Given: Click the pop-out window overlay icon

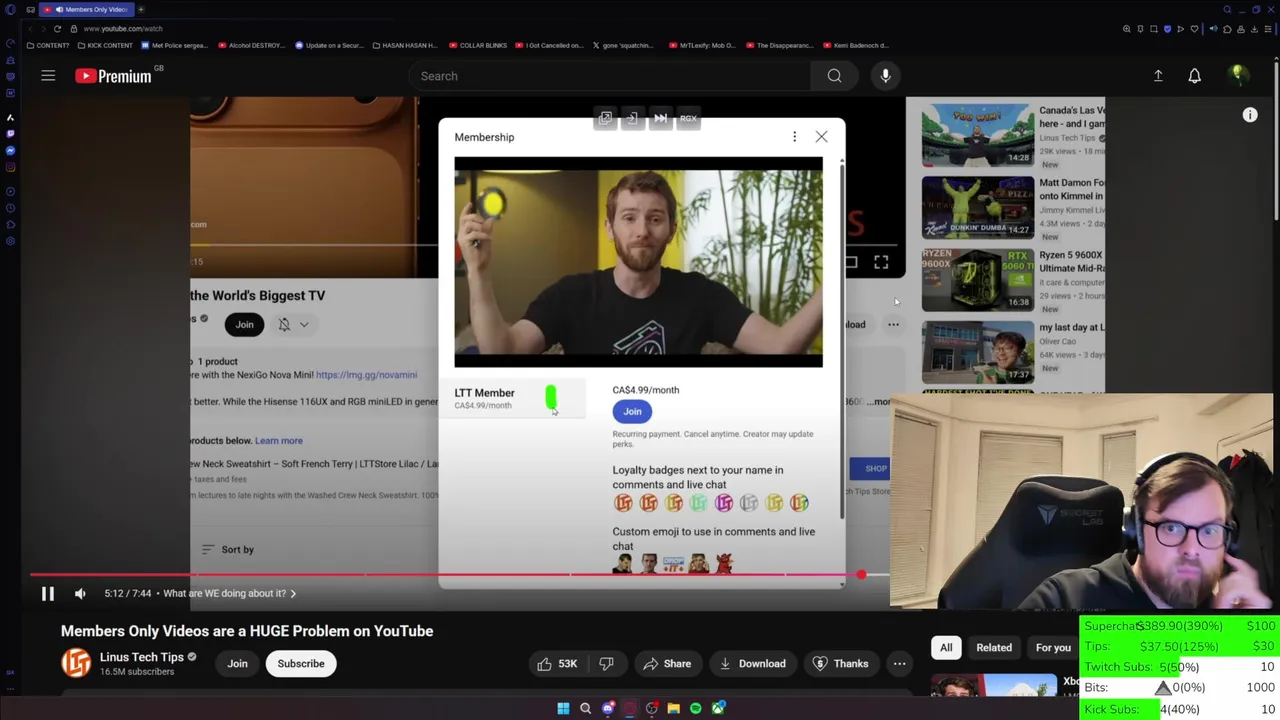Looking at the screenshot, I should (605, 119).
